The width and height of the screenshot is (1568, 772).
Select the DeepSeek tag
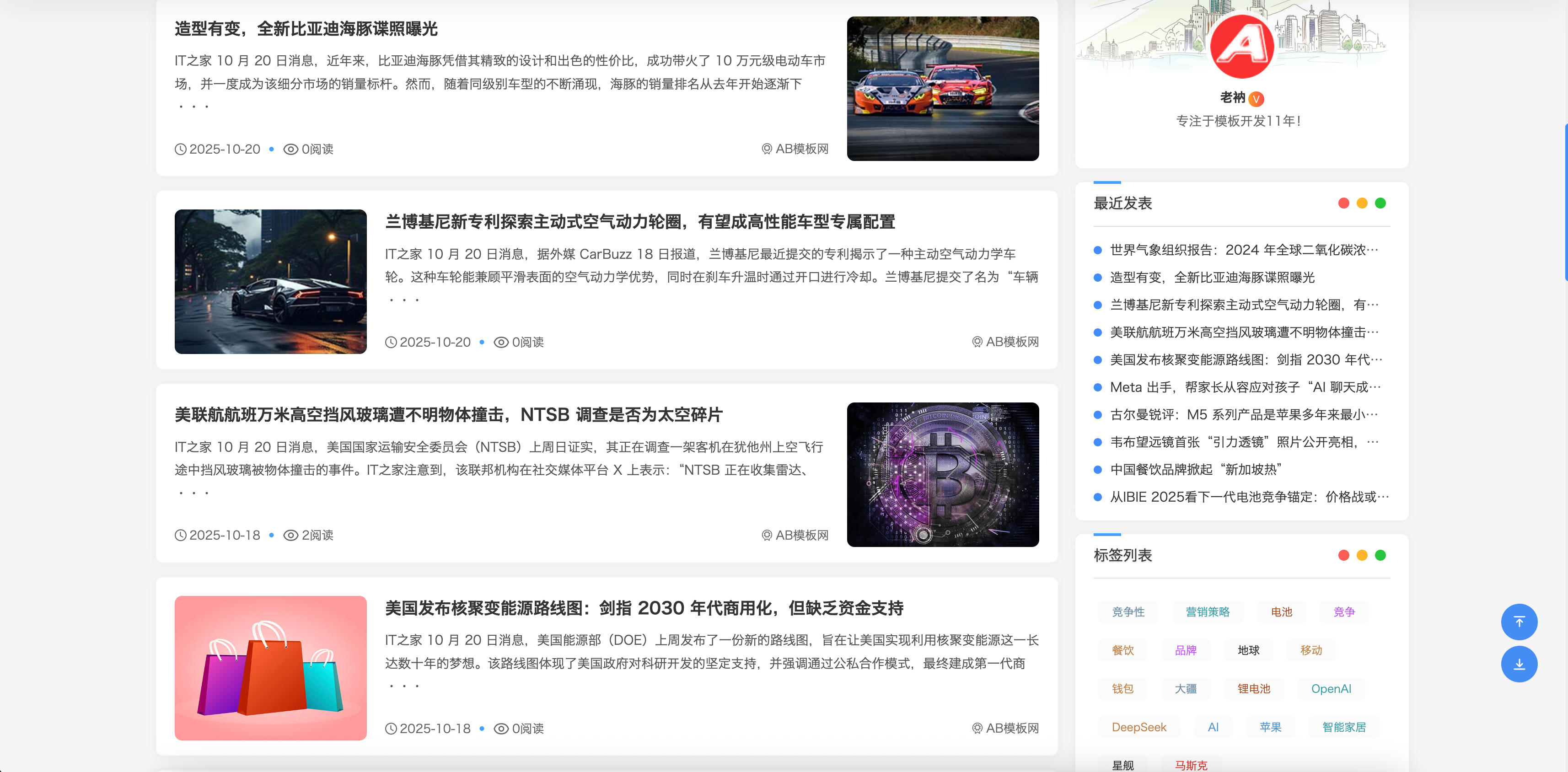[x=1139, y=727]
